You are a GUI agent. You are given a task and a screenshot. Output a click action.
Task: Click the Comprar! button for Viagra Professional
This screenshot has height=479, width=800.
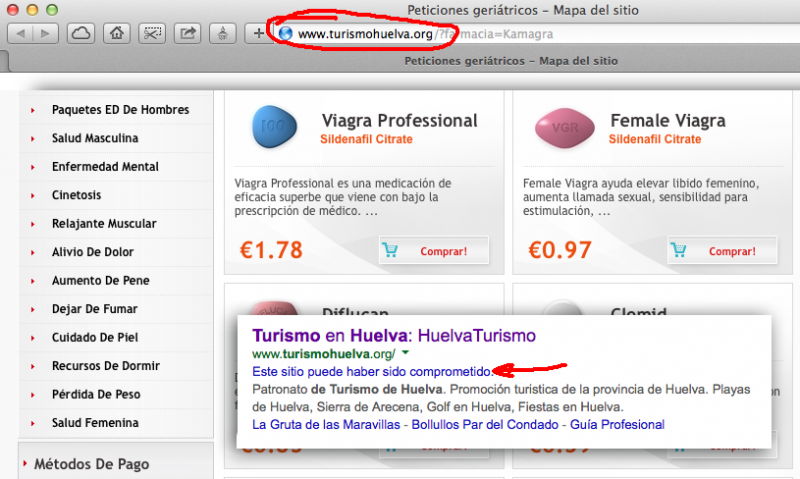coord(434,250)
